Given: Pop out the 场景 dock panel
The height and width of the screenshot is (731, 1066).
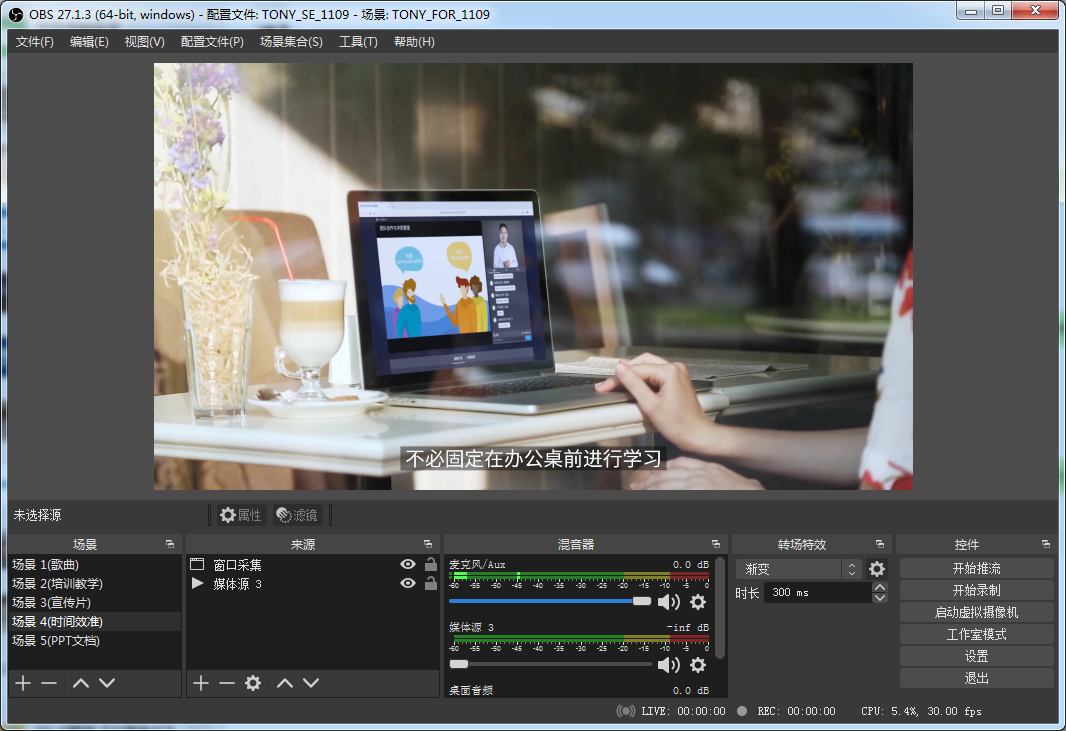Looking at the screenshot, I should point(170,544).
